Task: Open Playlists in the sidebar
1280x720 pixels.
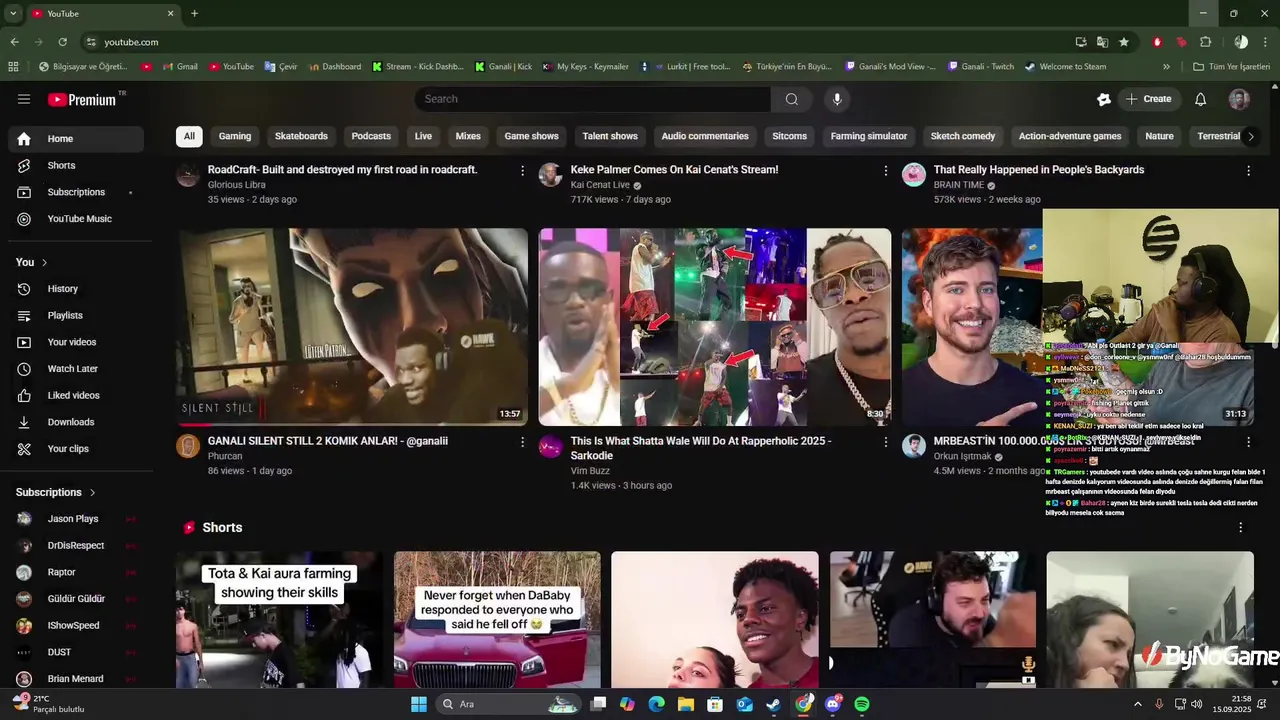Action: [76, 315]
